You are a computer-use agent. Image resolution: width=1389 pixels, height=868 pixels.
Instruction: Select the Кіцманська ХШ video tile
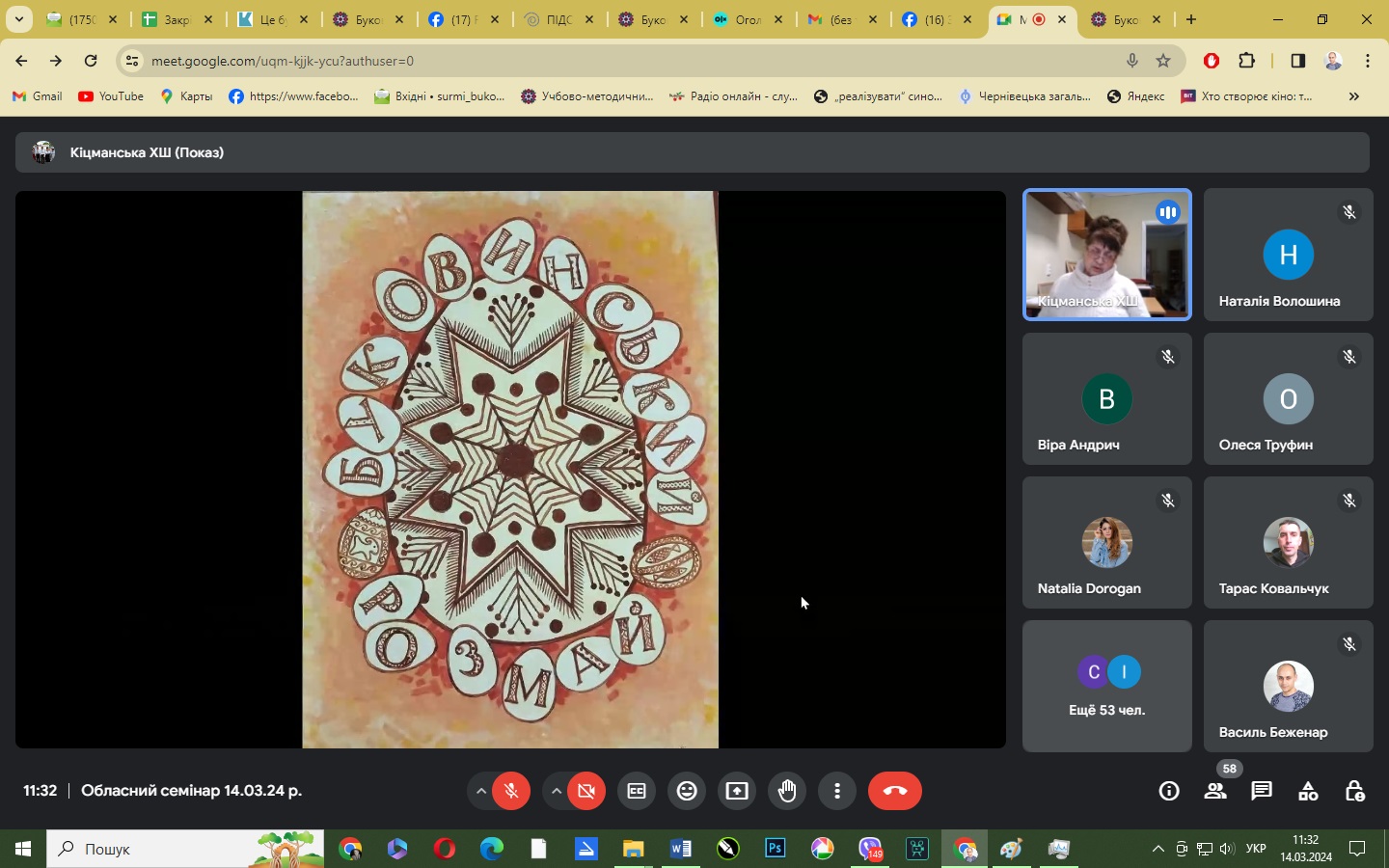(x=1107, y=255)
